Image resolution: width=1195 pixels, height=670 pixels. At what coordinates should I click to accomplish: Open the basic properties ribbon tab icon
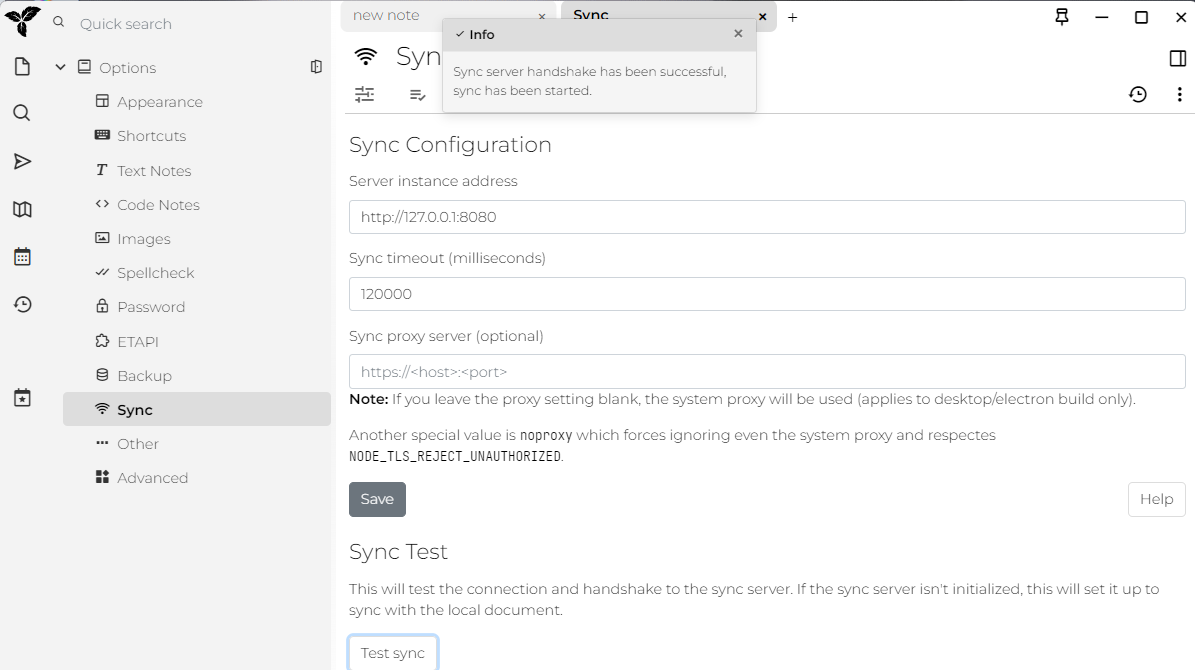pyautogui.click(x=365, y=94)
